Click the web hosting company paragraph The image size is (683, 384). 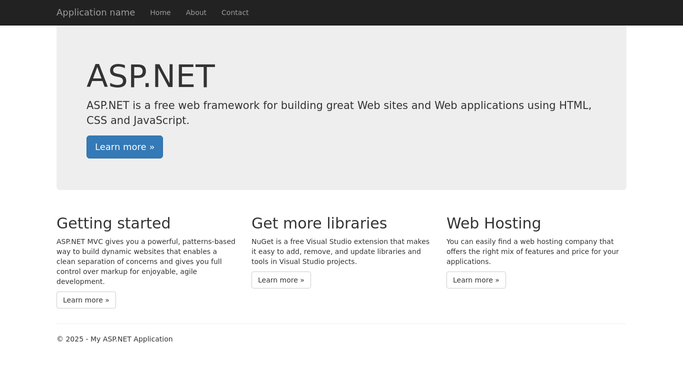coord(533,251)
